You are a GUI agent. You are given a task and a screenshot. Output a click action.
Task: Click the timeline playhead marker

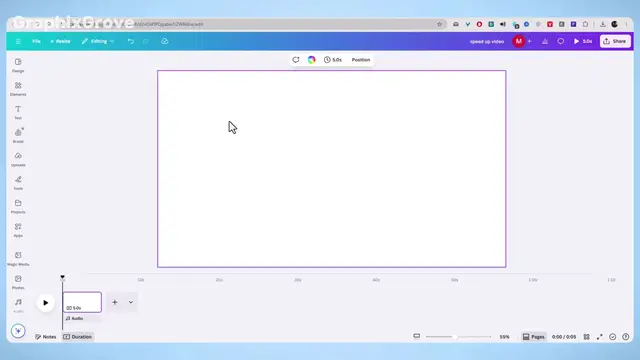point(62,277)
